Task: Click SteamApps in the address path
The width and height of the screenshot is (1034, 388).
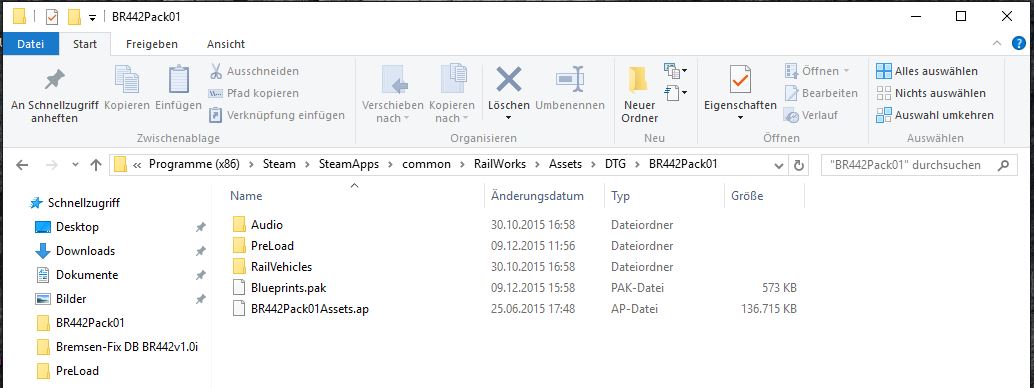Action: click(x=350, y=164)
